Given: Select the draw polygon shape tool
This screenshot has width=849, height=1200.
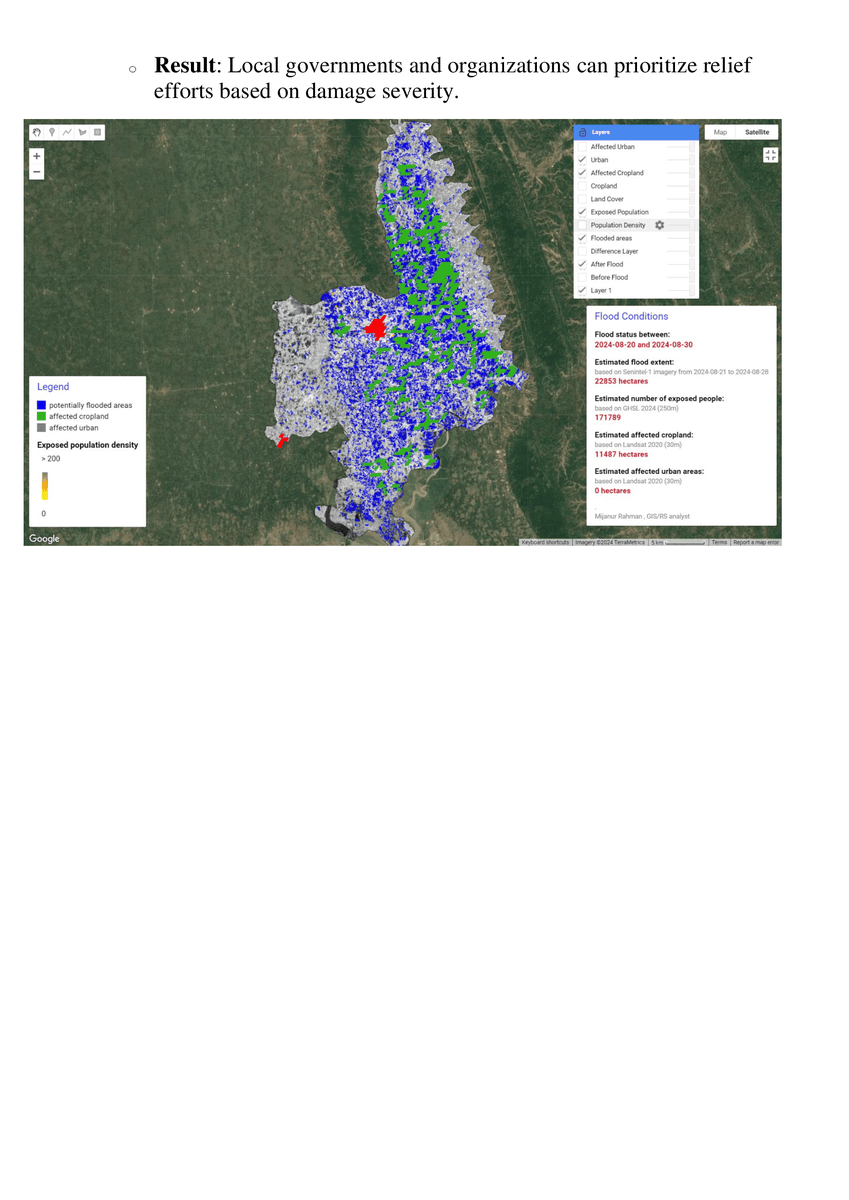Looking at the screenshot, I should [82, 132].
